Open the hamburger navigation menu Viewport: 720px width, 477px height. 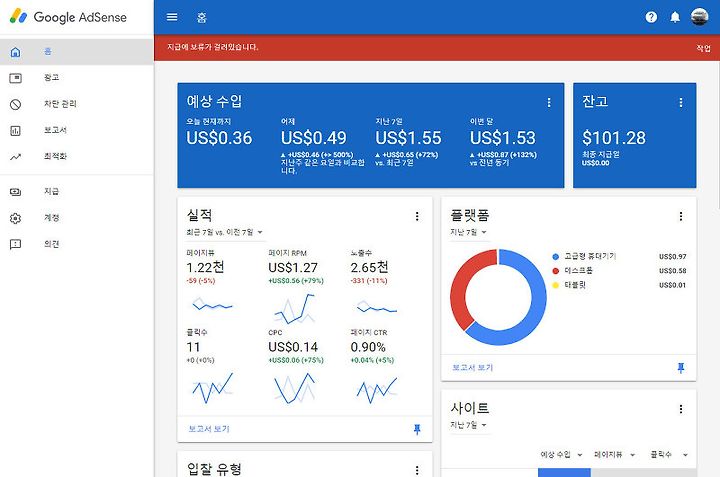click(x=172, y=17)
